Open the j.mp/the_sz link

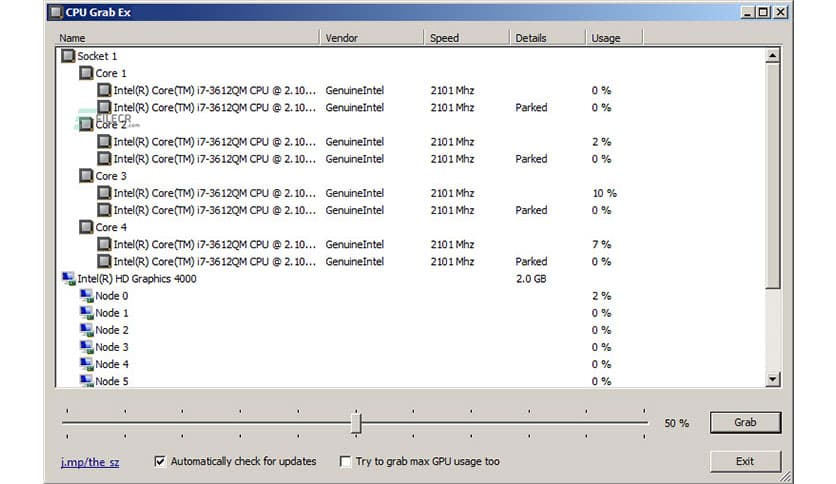90,462
